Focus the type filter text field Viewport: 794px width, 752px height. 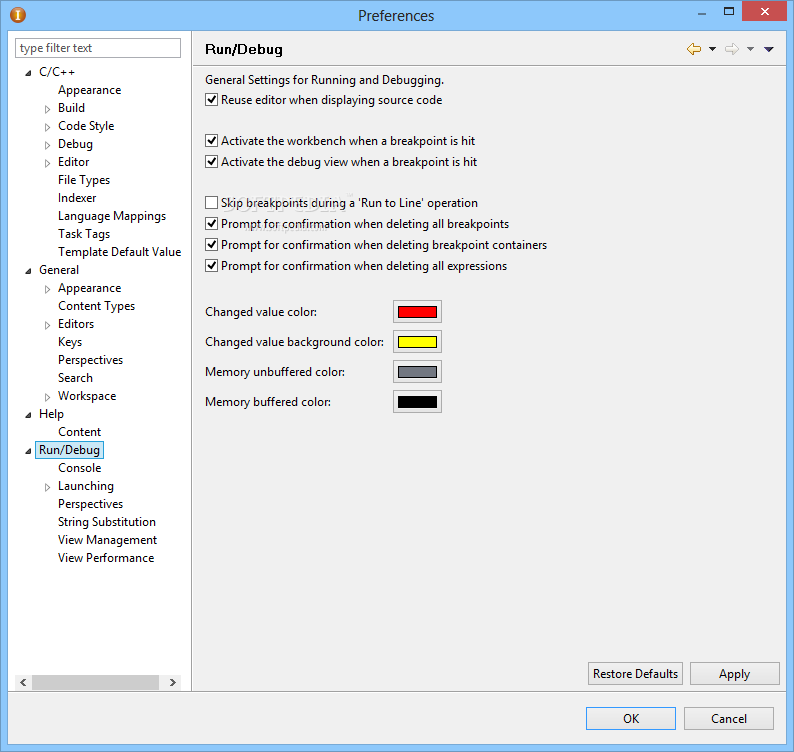click(x=98, y=48)
